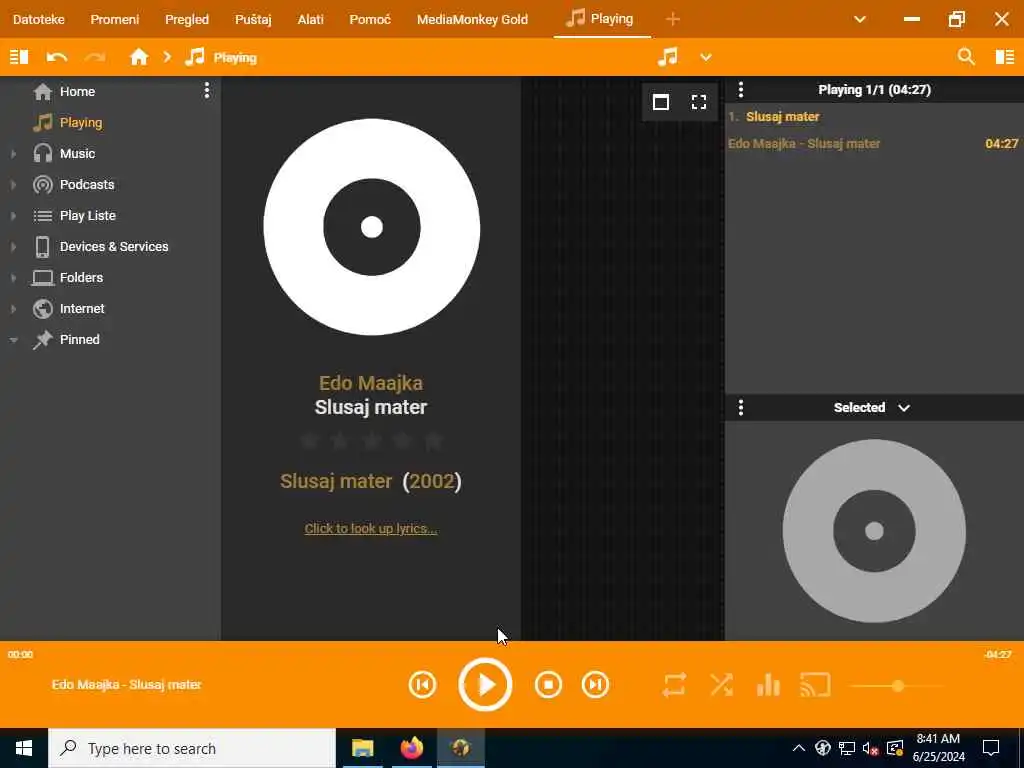
Task: Add a new tab with plus
Action: 673,20
